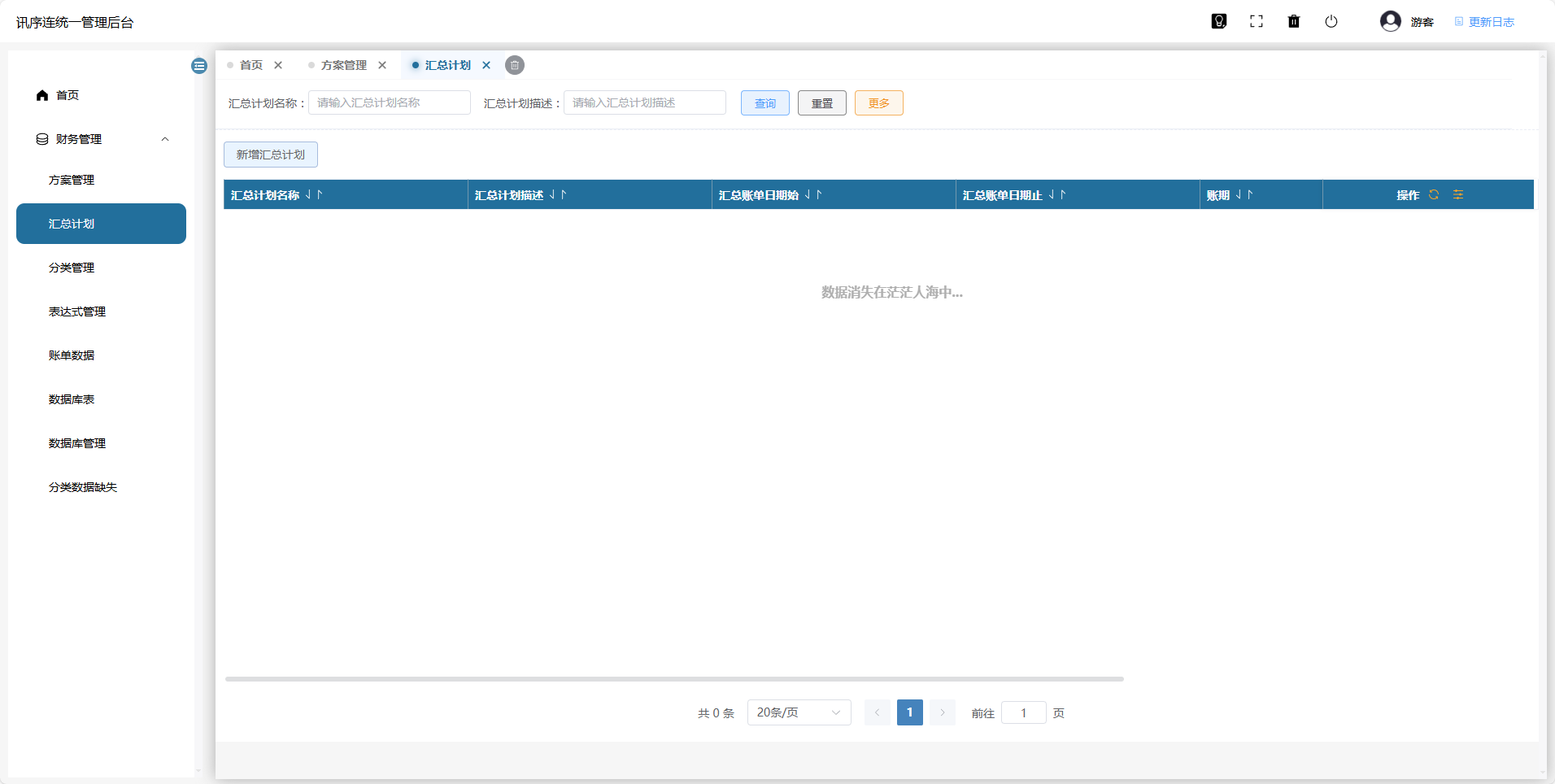This screenshot has height=784, width=1555.
Task: Click the orange refresh icon in 操作 header
Action: click(1434, 194)
